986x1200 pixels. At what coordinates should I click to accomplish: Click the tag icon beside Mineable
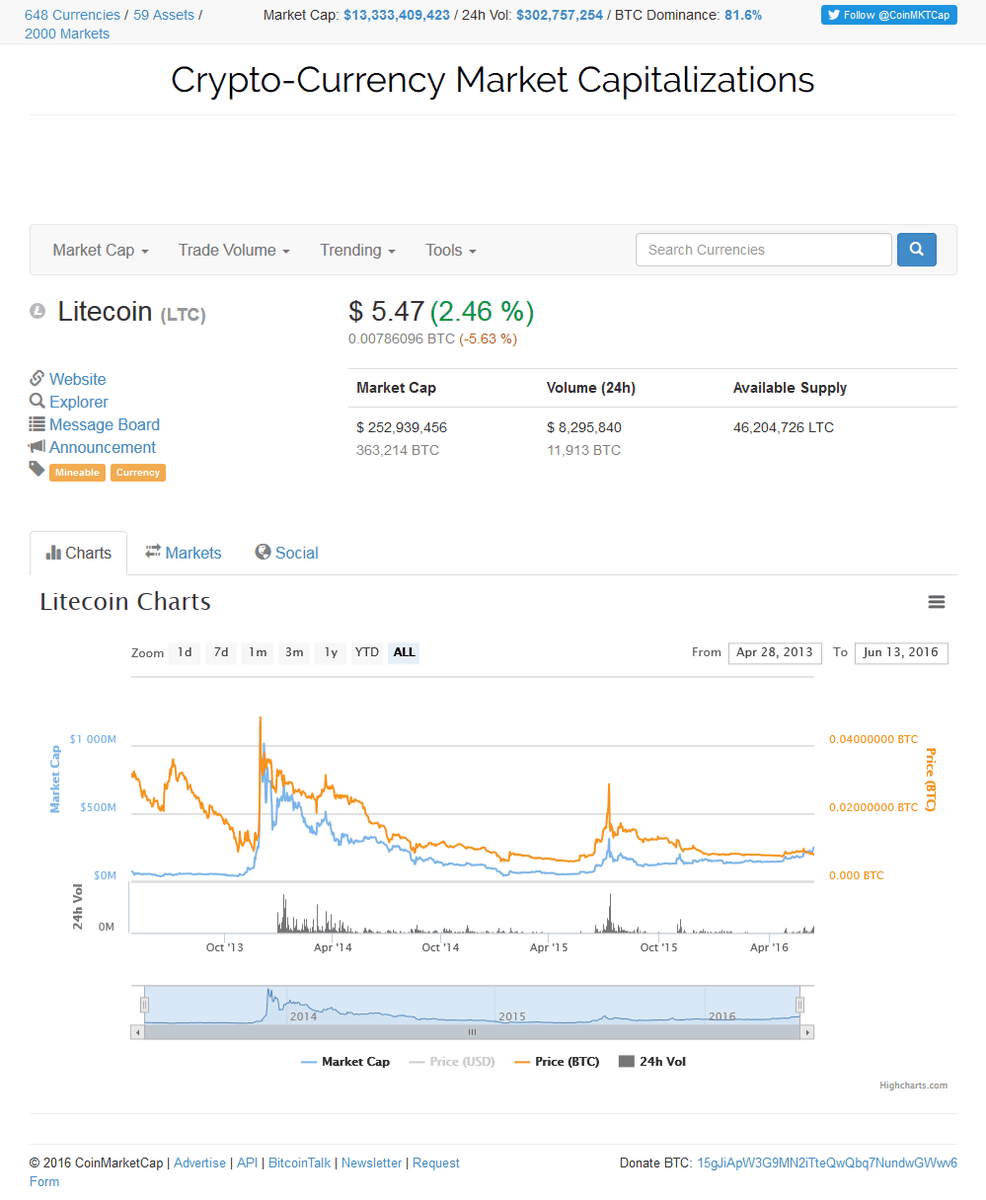(37, 469)
